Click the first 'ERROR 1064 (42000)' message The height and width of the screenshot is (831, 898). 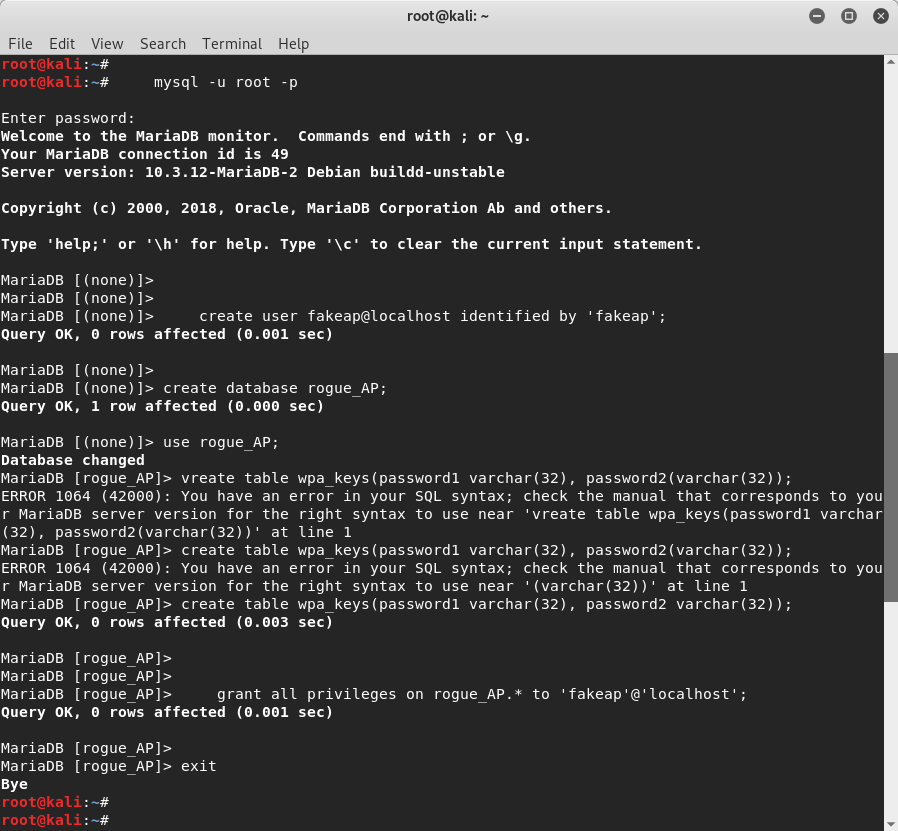(442, 514)
